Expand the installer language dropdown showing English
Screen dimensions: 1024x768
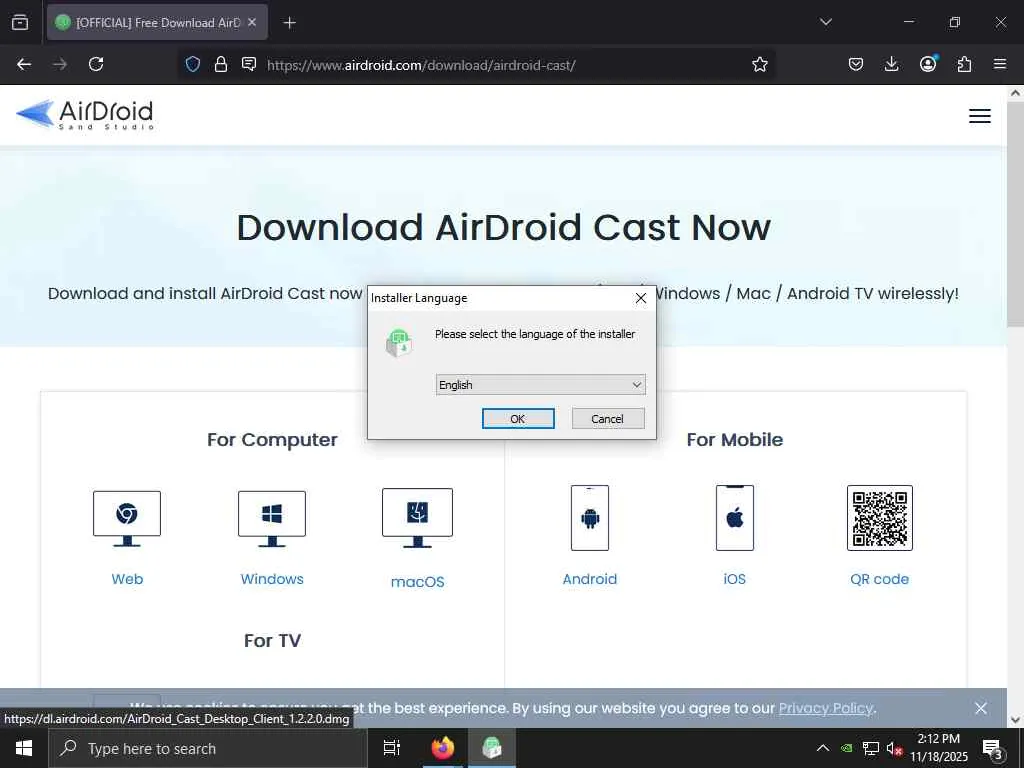540,385
